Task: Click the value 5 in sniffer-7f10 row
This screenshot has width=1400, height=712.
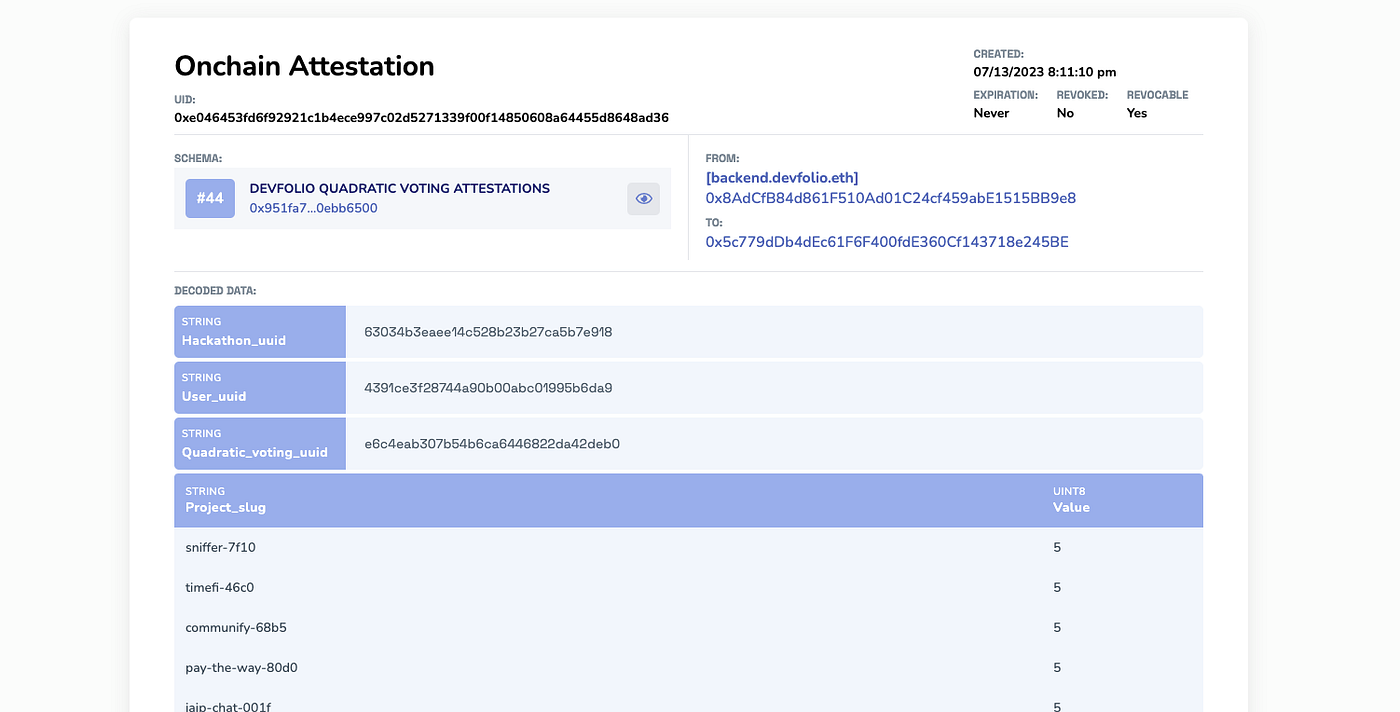Action: 1057,548
